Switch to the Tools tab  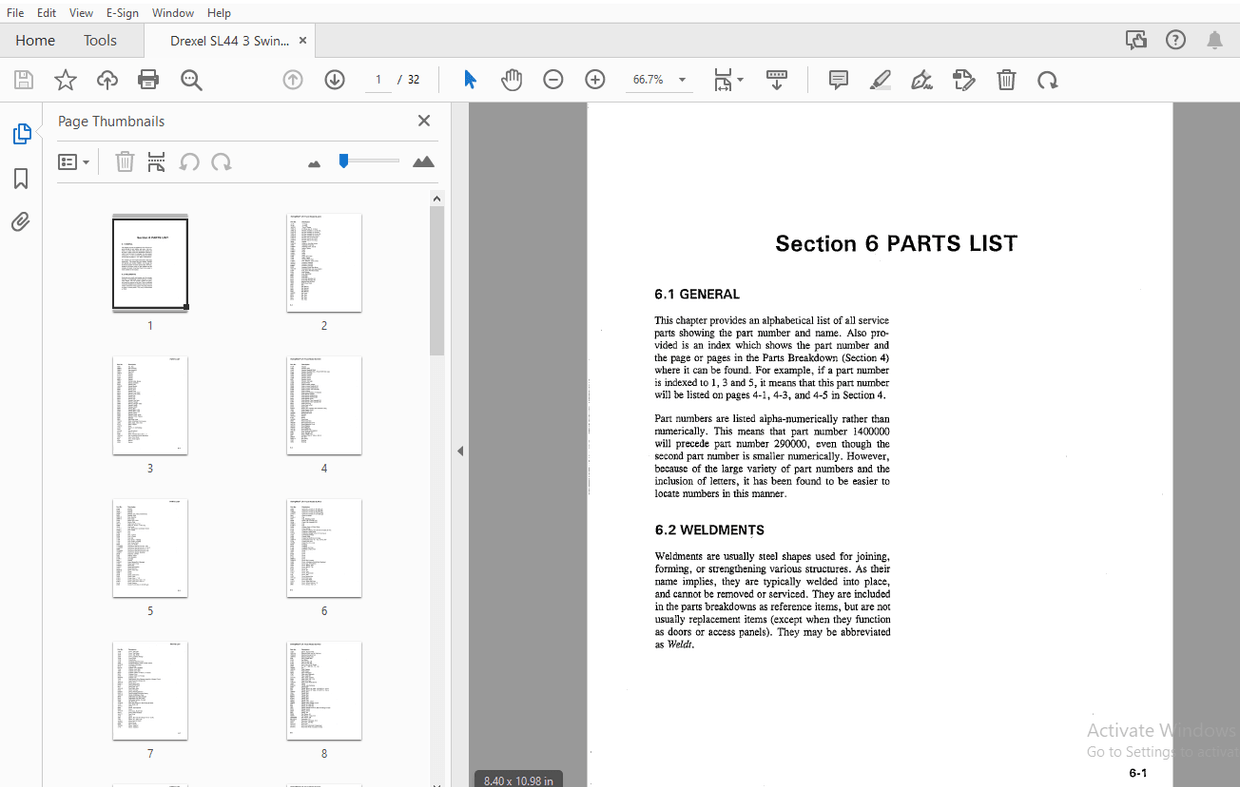[100, 40]
